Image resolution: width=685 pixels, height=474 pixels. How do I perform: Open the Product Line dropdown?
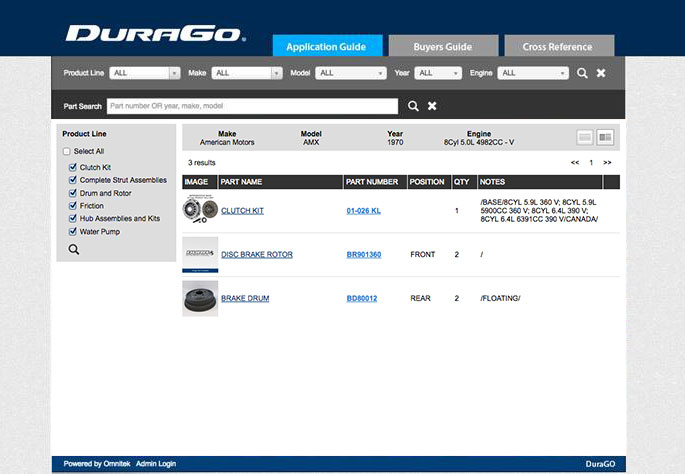(145, 73)
